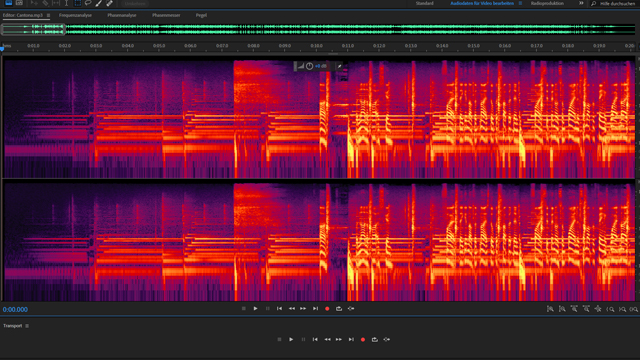Stop playback in the Transport panel
Screen dimensions: 640x360
click(279, 340)
